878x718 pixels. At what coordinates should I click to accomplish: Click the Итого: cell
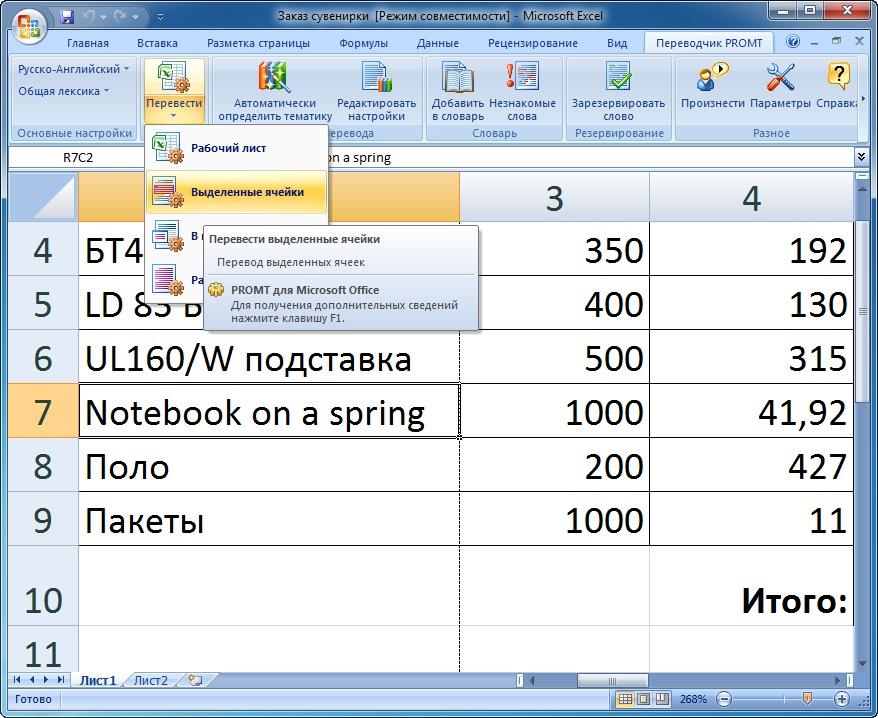(751, 586)
